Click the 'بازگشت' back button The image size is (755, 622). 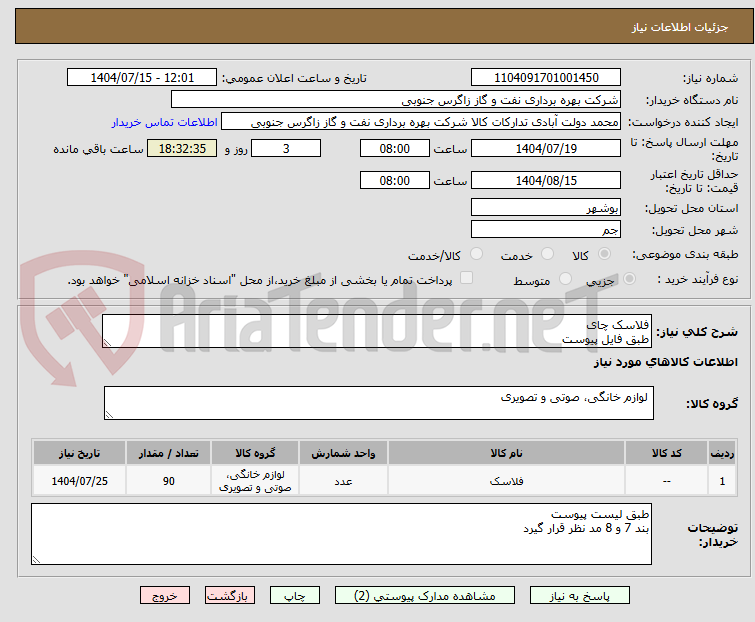pos(230,595)
